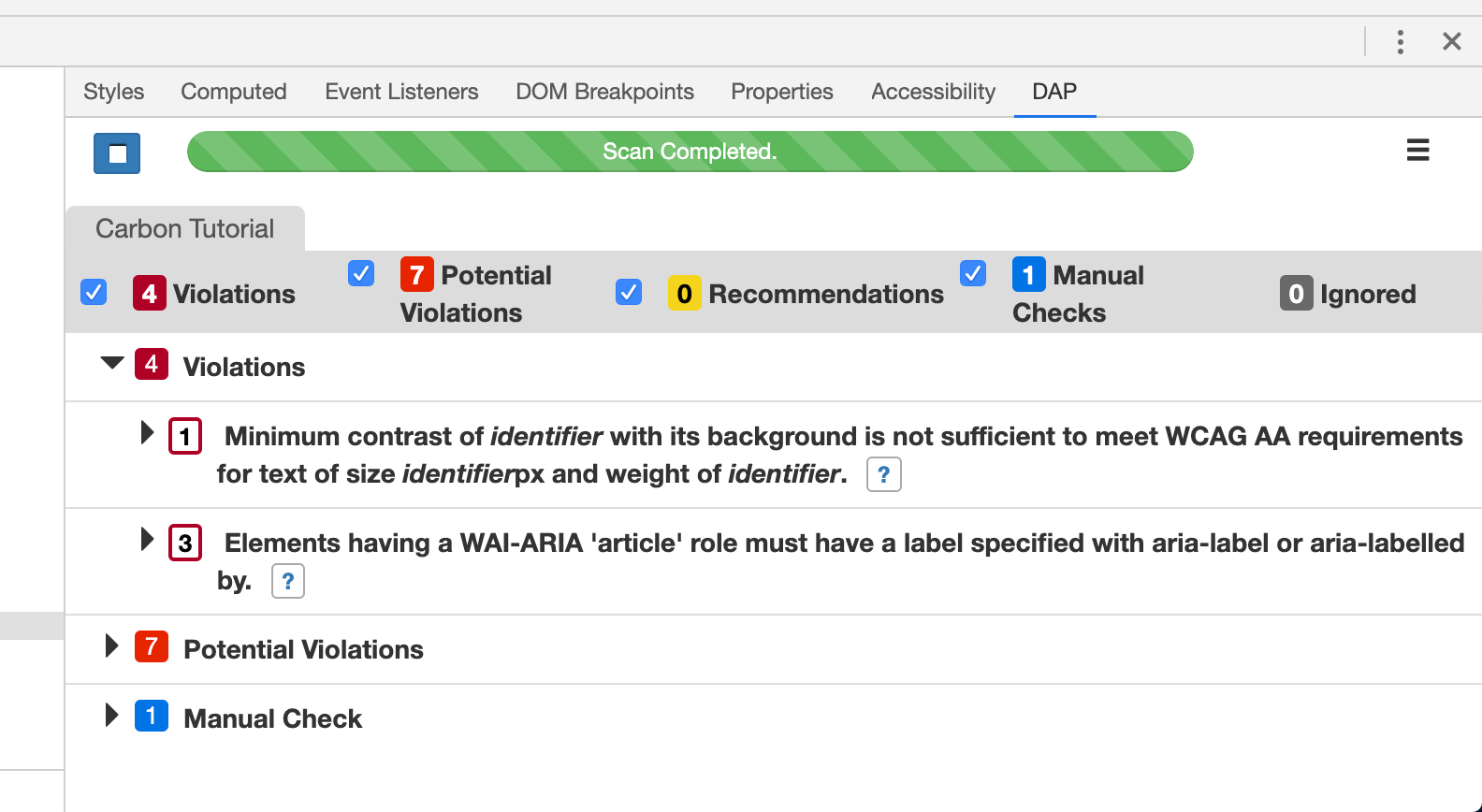The height and width of the screenshot is (812, 1482).
Task: Expand the Potential Violations section
Action: coord(111,645)
